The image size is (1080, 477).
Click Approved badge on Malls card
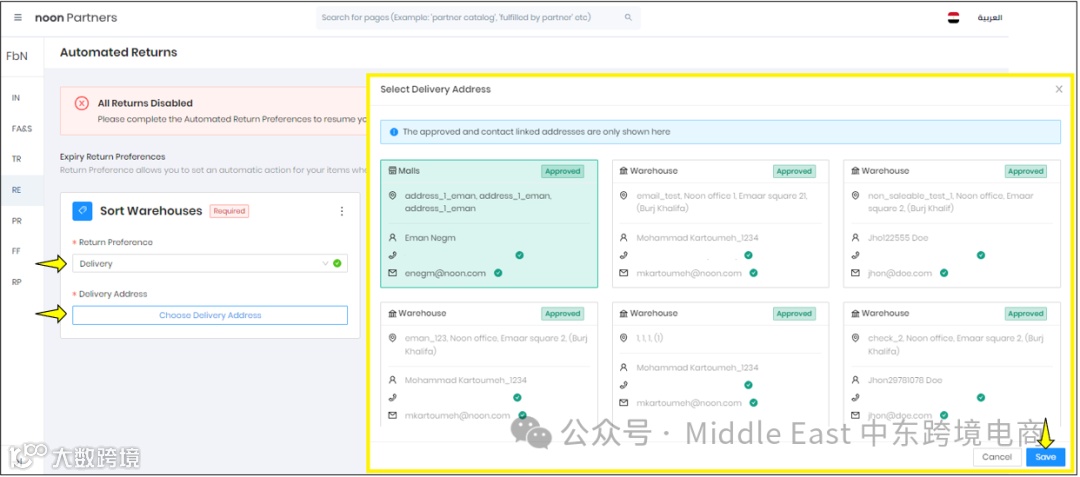[x=563, y=171]
